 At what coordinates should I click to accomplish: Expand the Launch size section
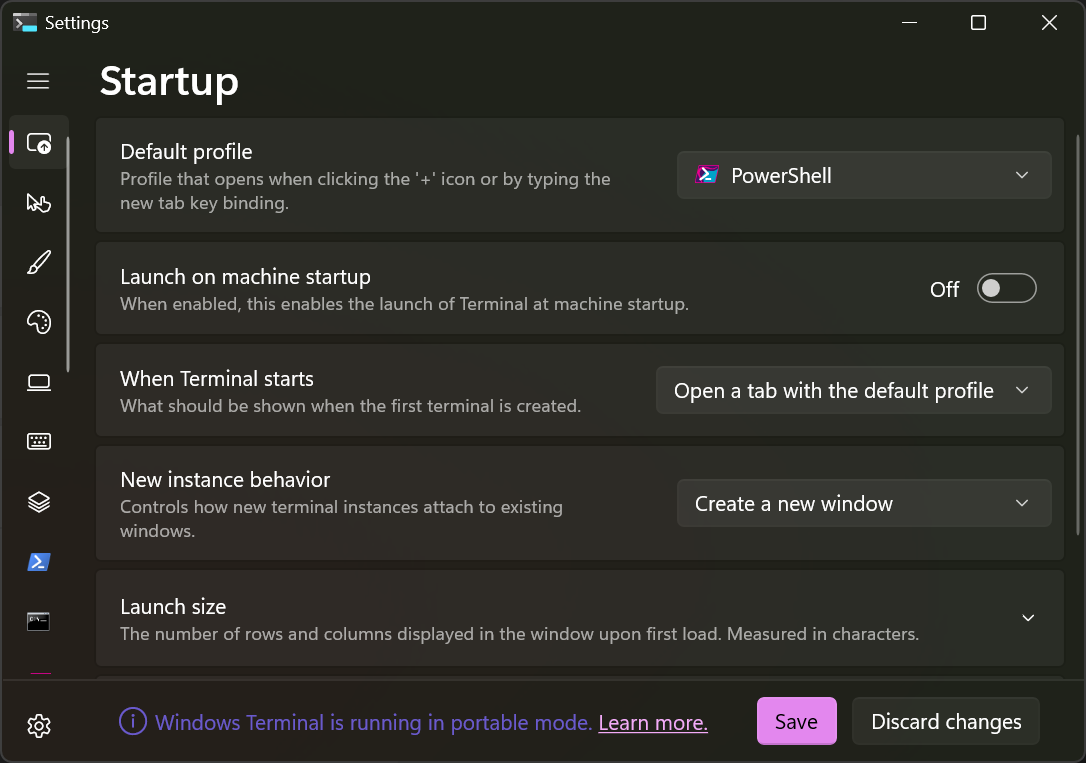coord(1028,618)
